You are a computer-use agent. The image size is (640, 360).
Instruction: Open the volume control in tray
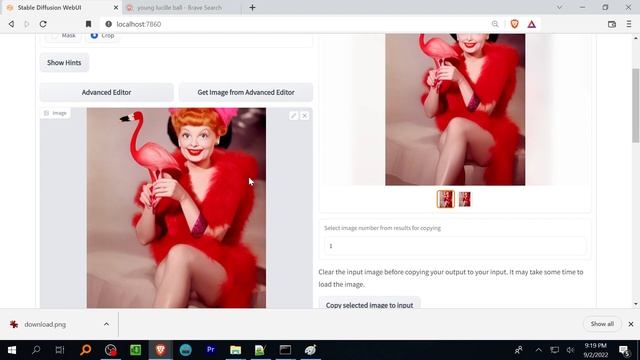pyautogui.click(x=570, y=350)
